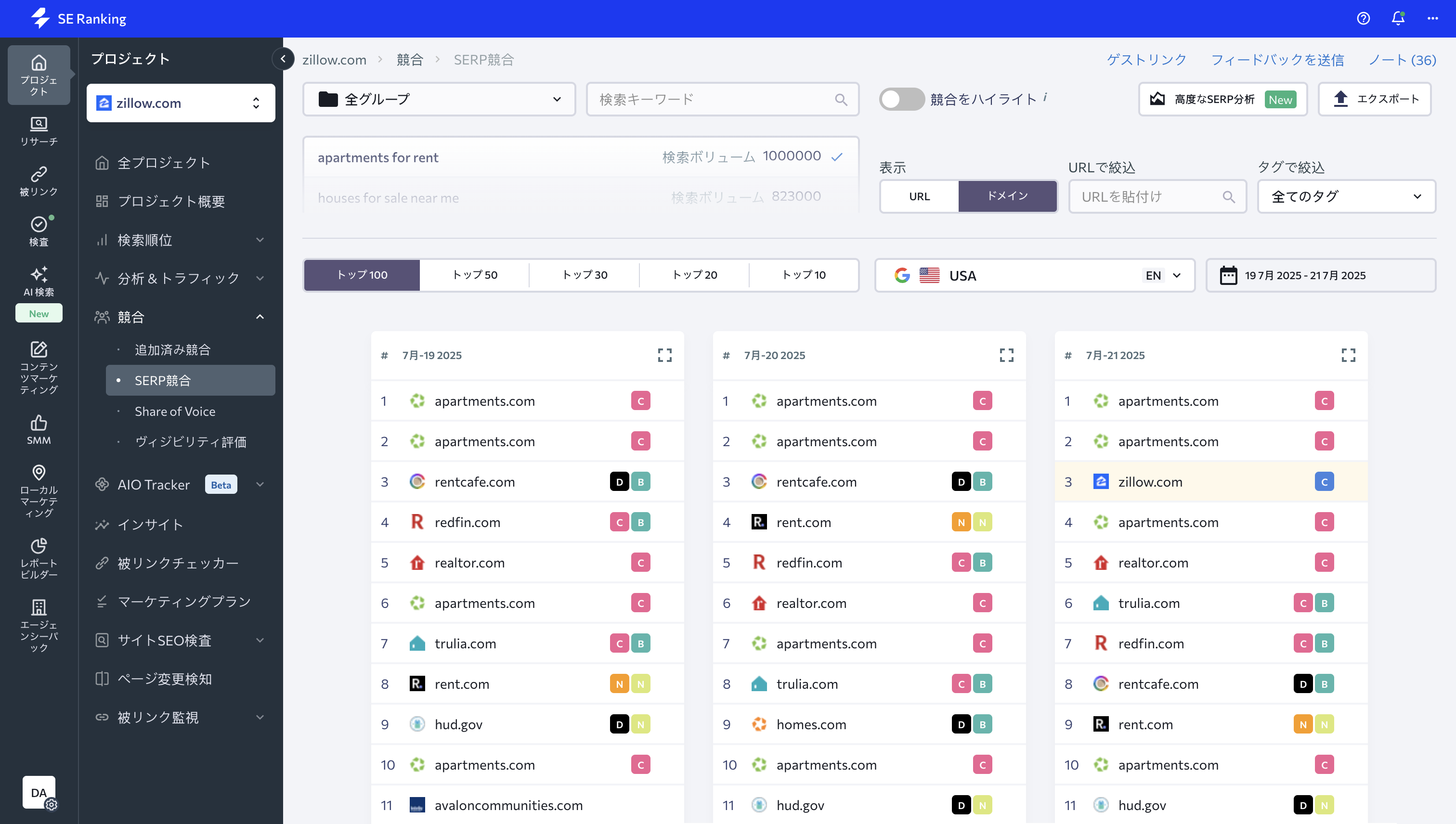The width and height of the screenshot is (1456, 824).
Task: Switch display to URL mode
Action: click(x=919, y=196)
